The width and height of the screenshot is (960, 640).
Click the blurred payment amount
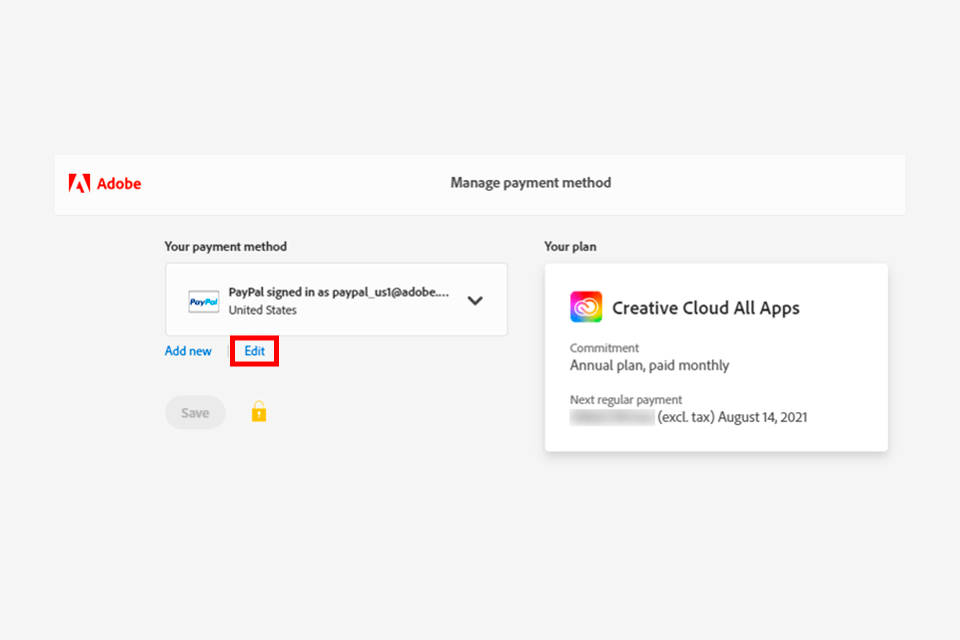pos(612,418)
